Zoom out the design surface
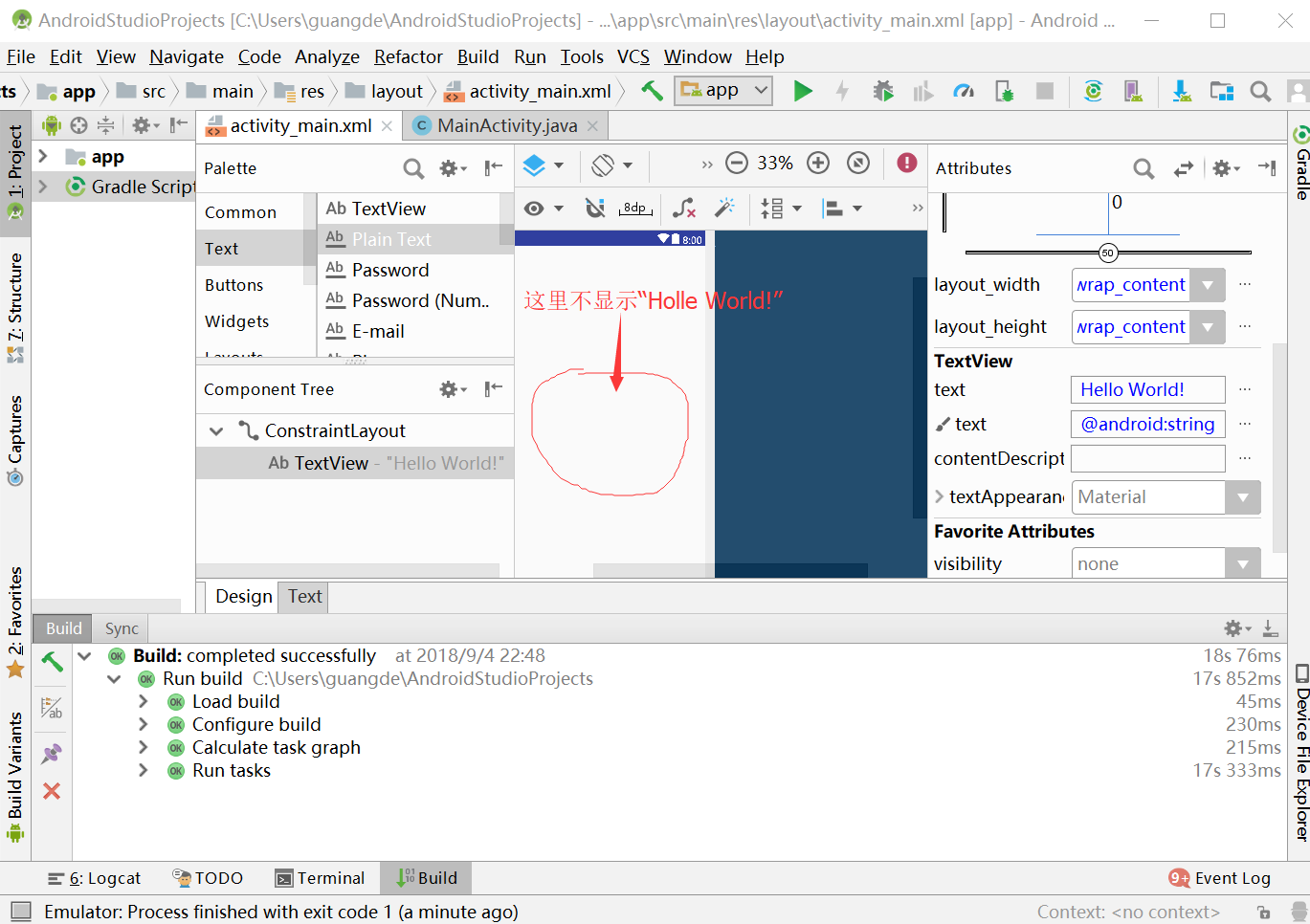Image resolution: width=1310 pixels, height=924 pixels. (736, 163)
